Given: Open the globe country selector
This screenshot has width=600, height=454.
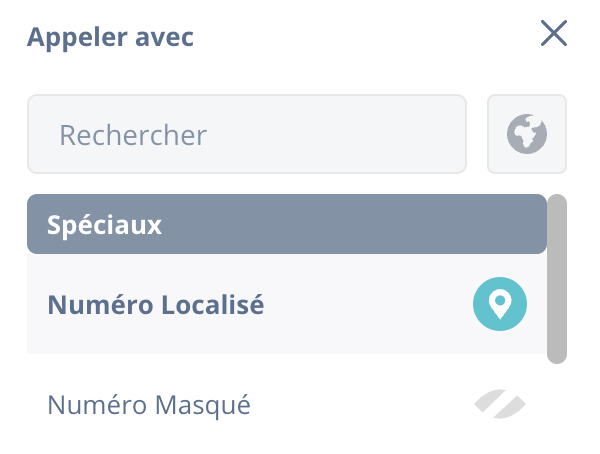Looking at the screenshot, I should pos(527,134).
